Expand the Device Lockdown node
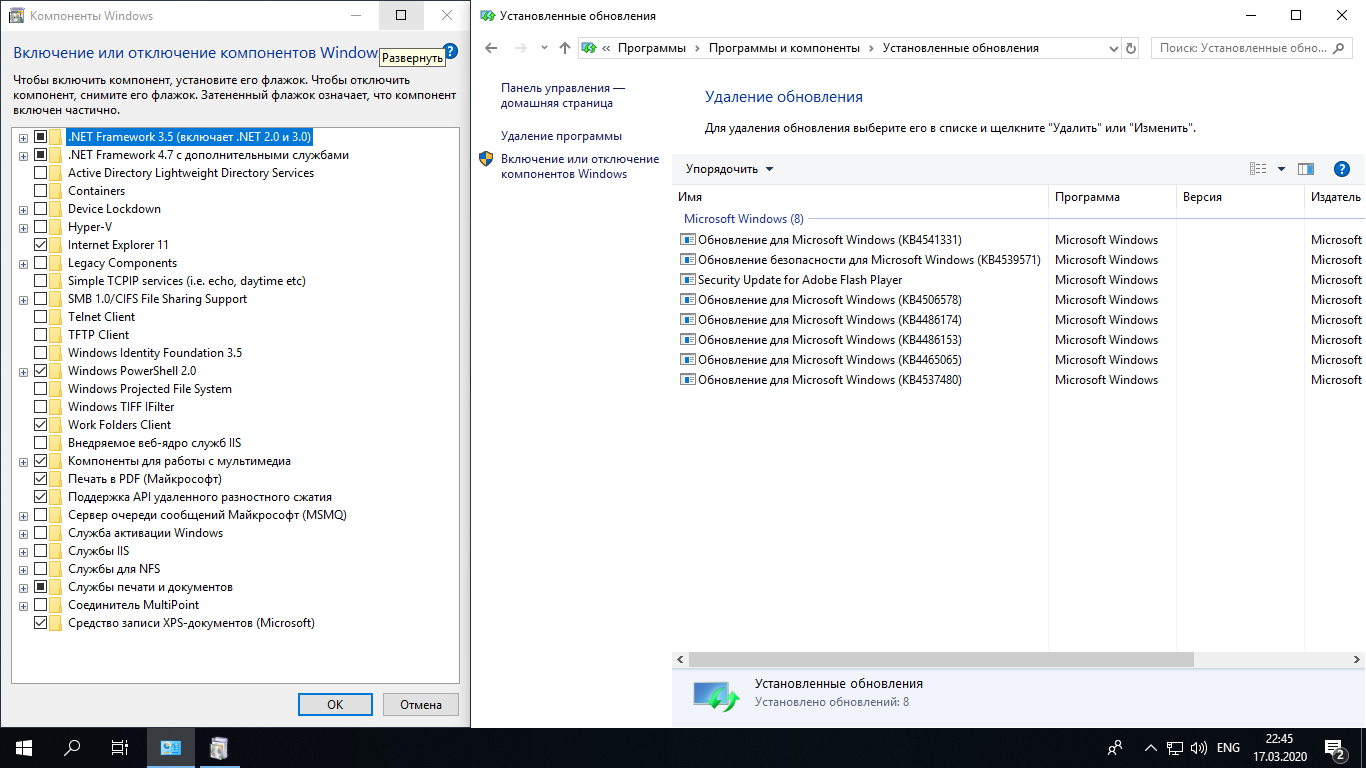Viewport: 1366px width, 768px height. [23, 209]
